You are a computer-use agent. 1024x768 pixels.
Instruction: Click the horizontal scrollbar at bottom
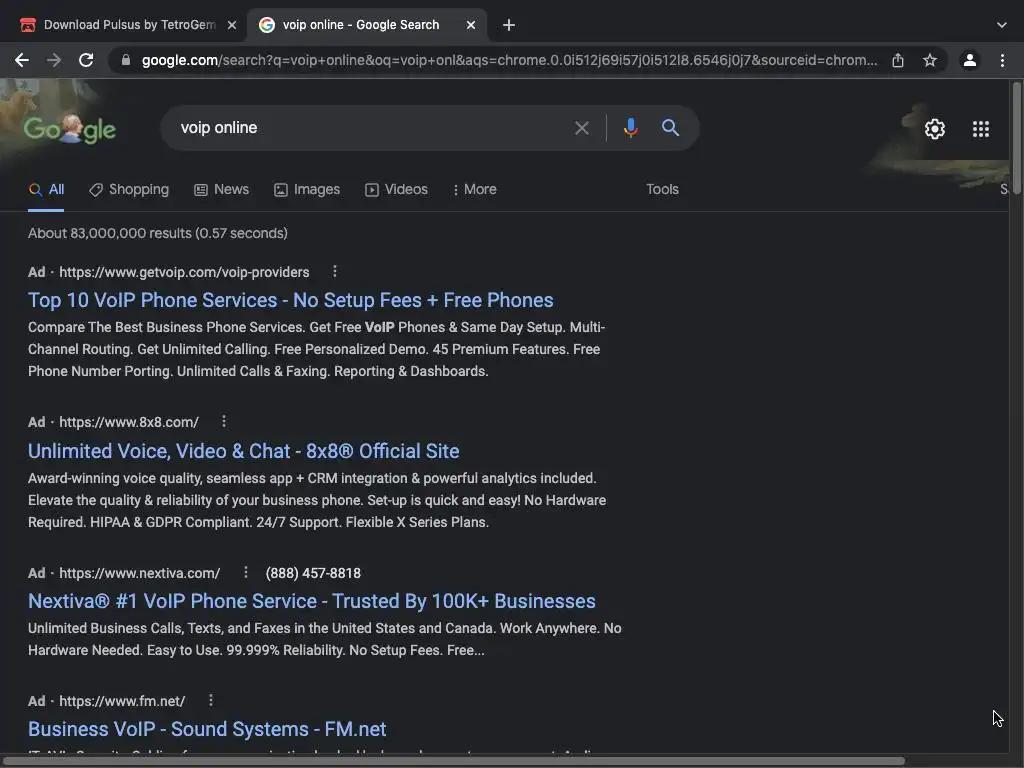click(x=453, y=761)
